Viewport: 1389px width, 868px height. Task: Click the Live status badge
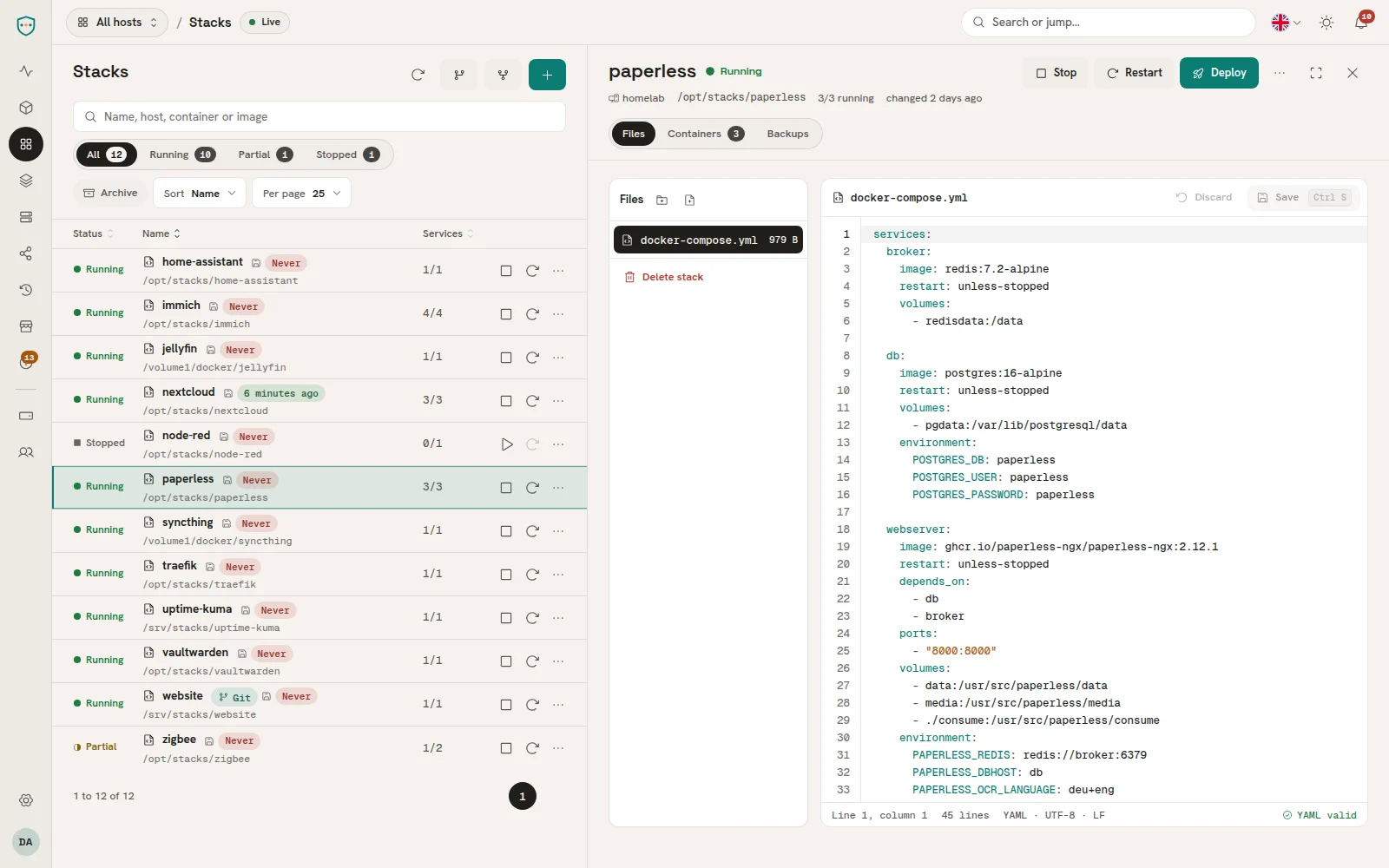(x=265, y=23)
